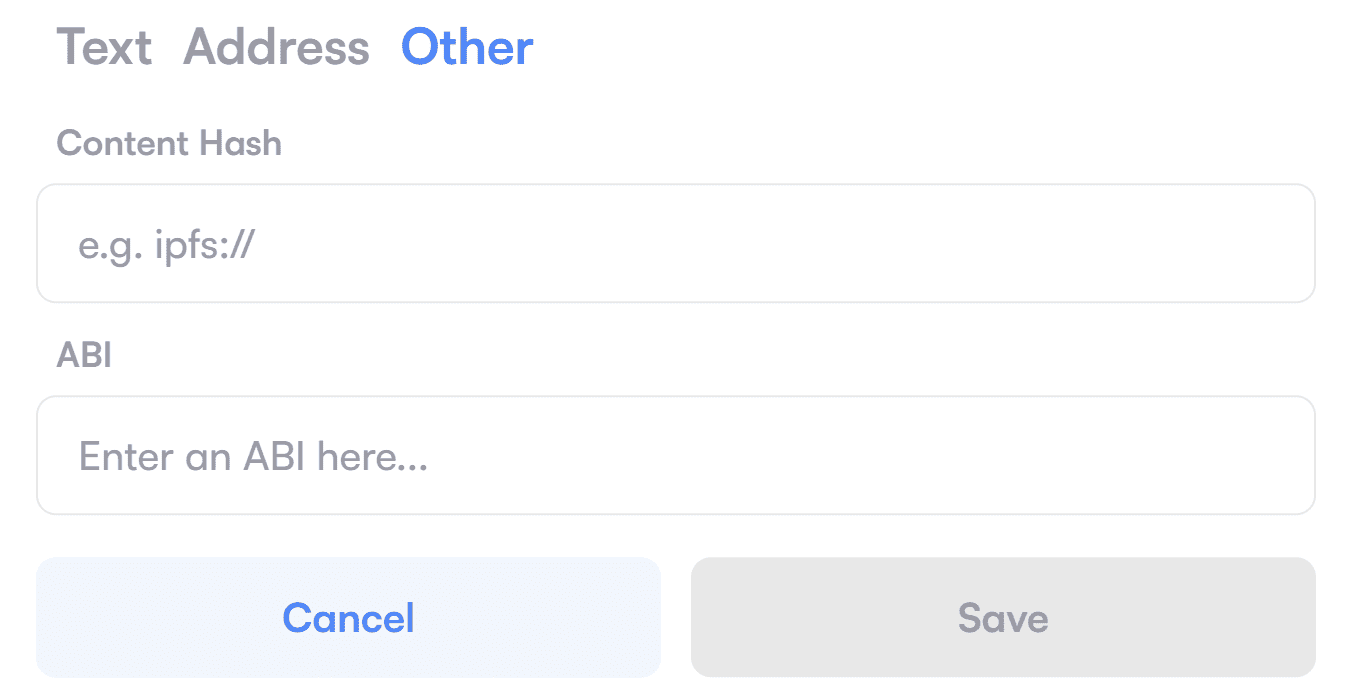The width and height of the screenshot is (1348, 700).
Task: Save the record changes
Action: 1003,617
